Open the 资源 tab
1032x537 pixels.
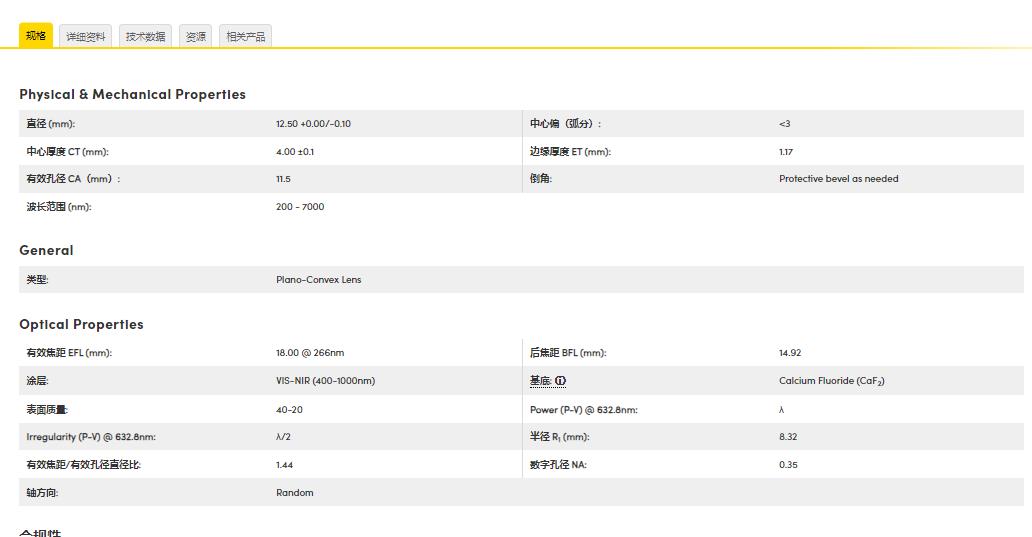pos(196,37)
